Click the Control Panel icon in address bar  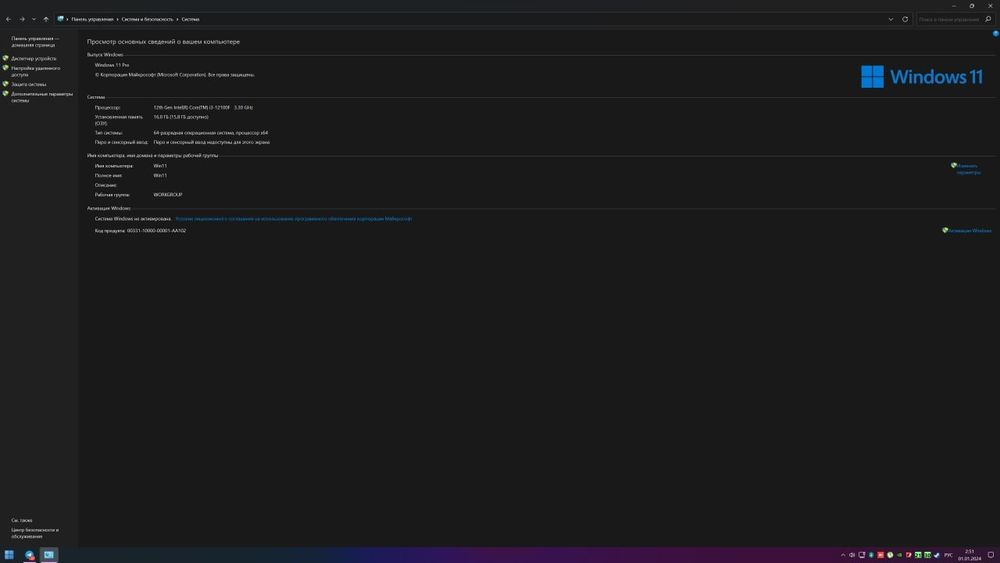click(61, 19)
